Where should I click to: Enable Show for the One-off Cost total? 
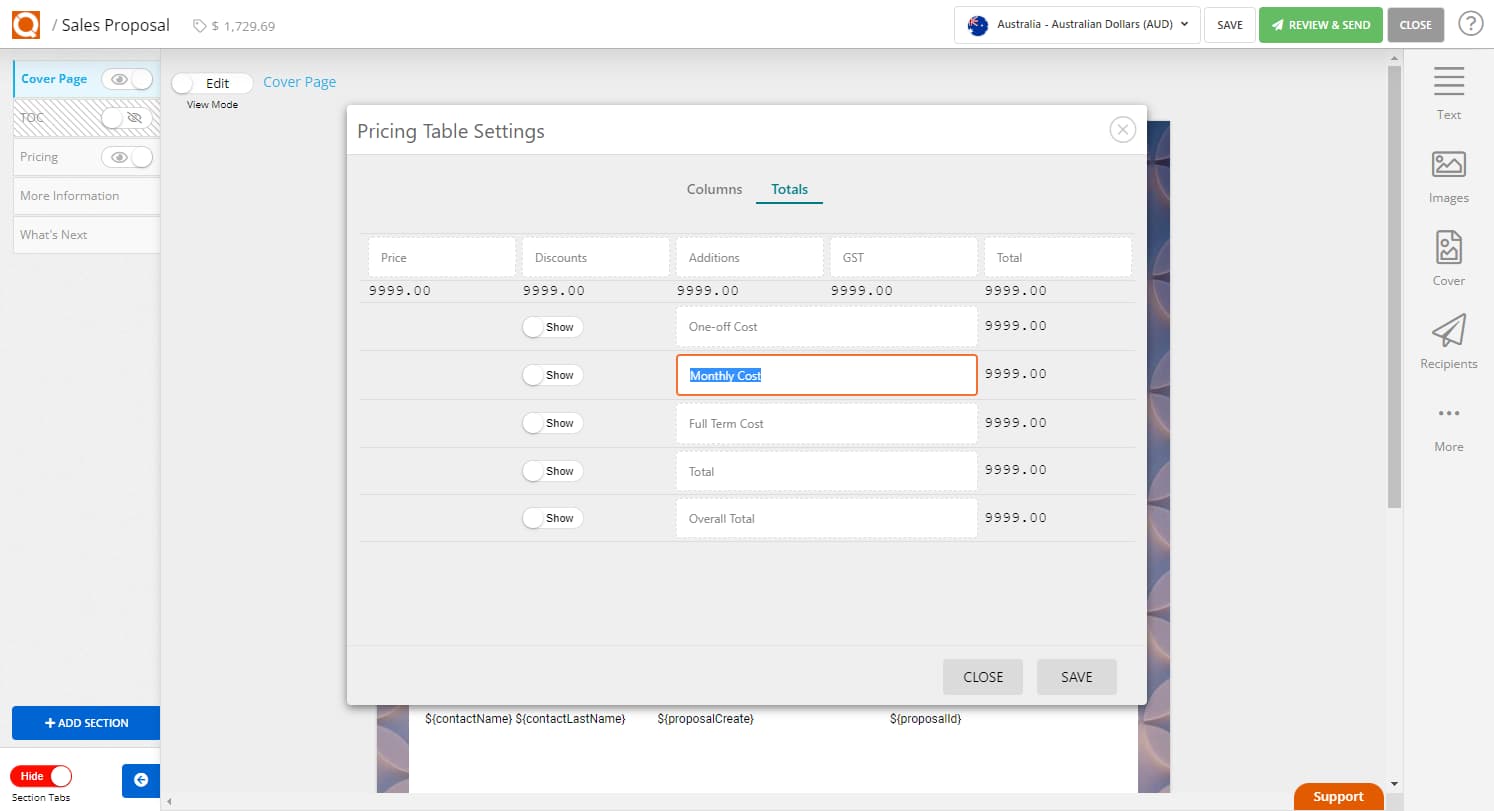coord(551,326)
